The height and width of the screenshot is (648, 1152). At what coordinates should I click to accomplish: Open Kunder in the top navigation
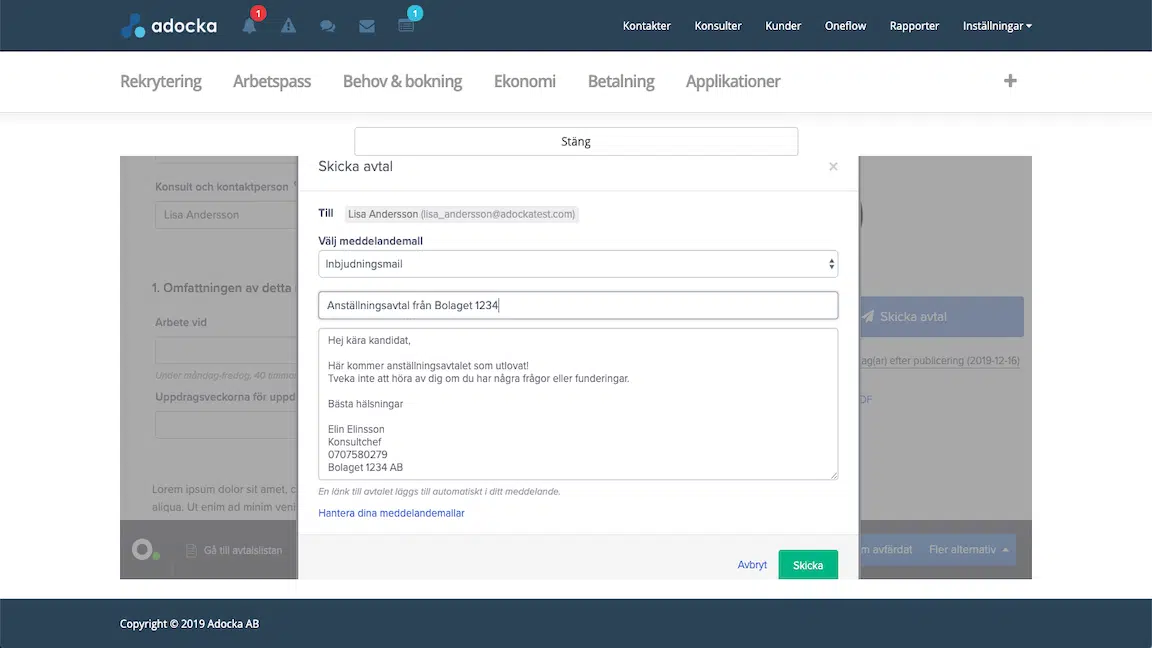(783, 26)
